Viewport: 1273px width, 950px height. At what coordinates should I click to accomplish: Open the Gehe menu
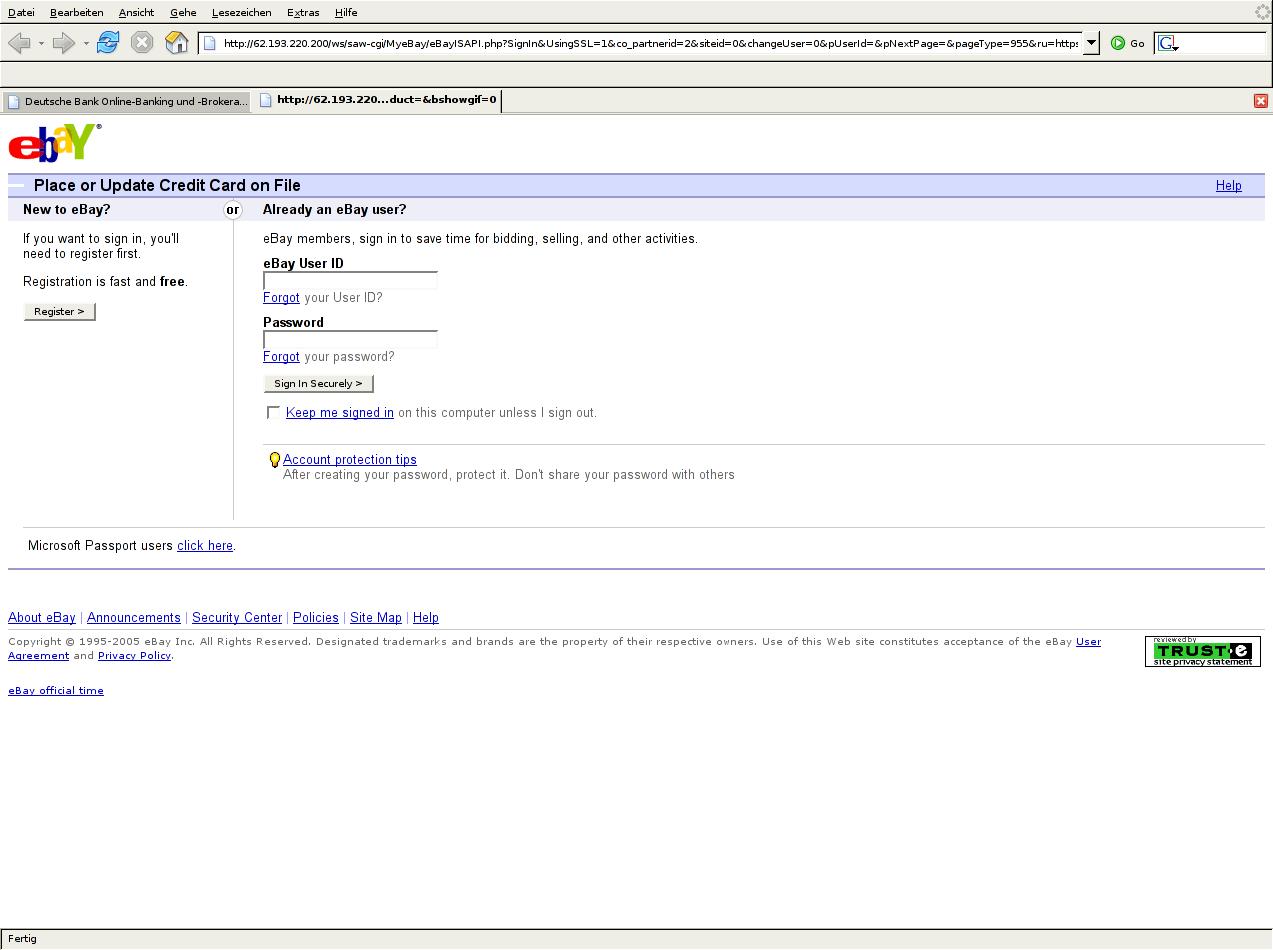(x=183, y=12)
